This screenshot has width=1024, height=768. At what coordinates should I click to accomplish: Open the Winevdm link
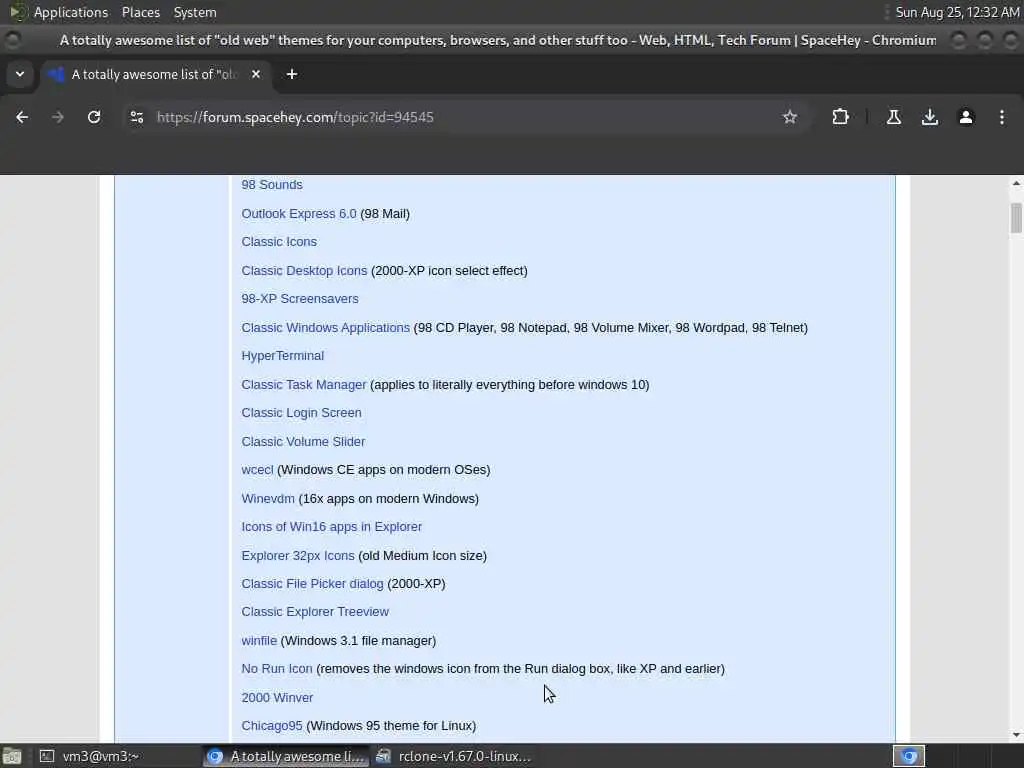pos(268,498)
